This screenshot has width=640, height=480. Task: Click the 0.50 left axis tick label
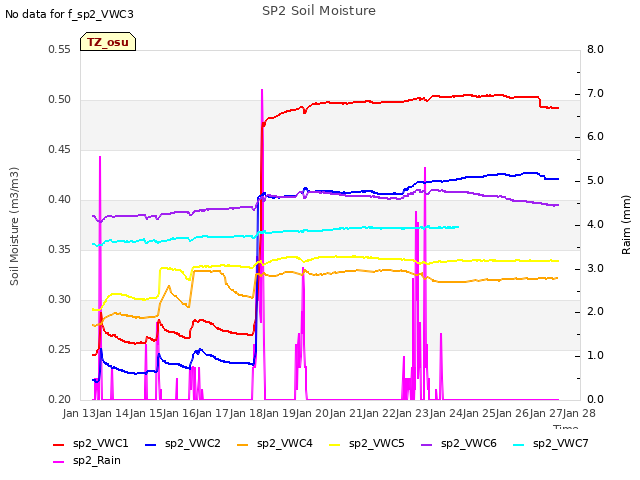pos(60,100)
